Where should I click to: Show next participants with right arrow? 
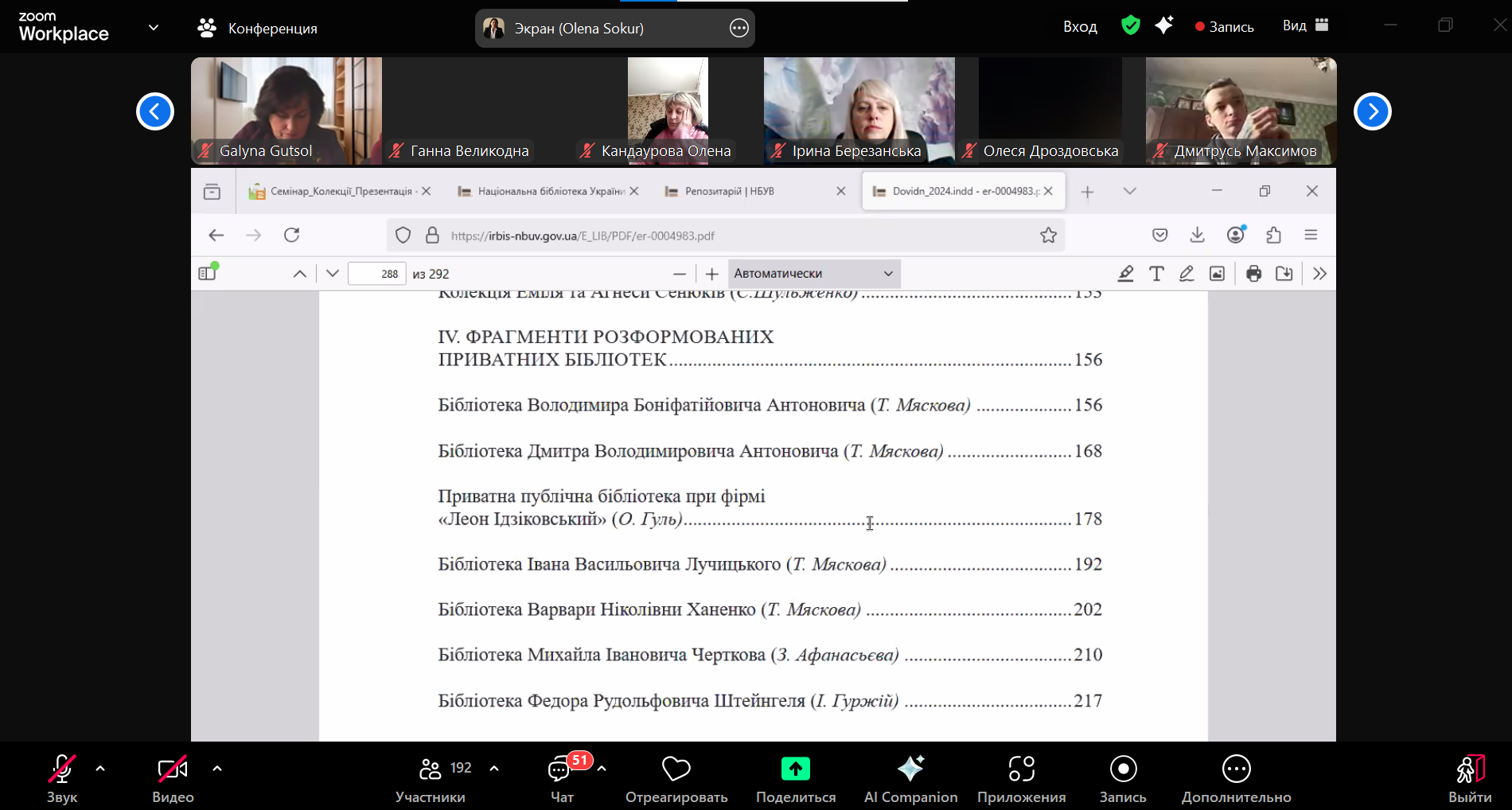pos(1373,111)
